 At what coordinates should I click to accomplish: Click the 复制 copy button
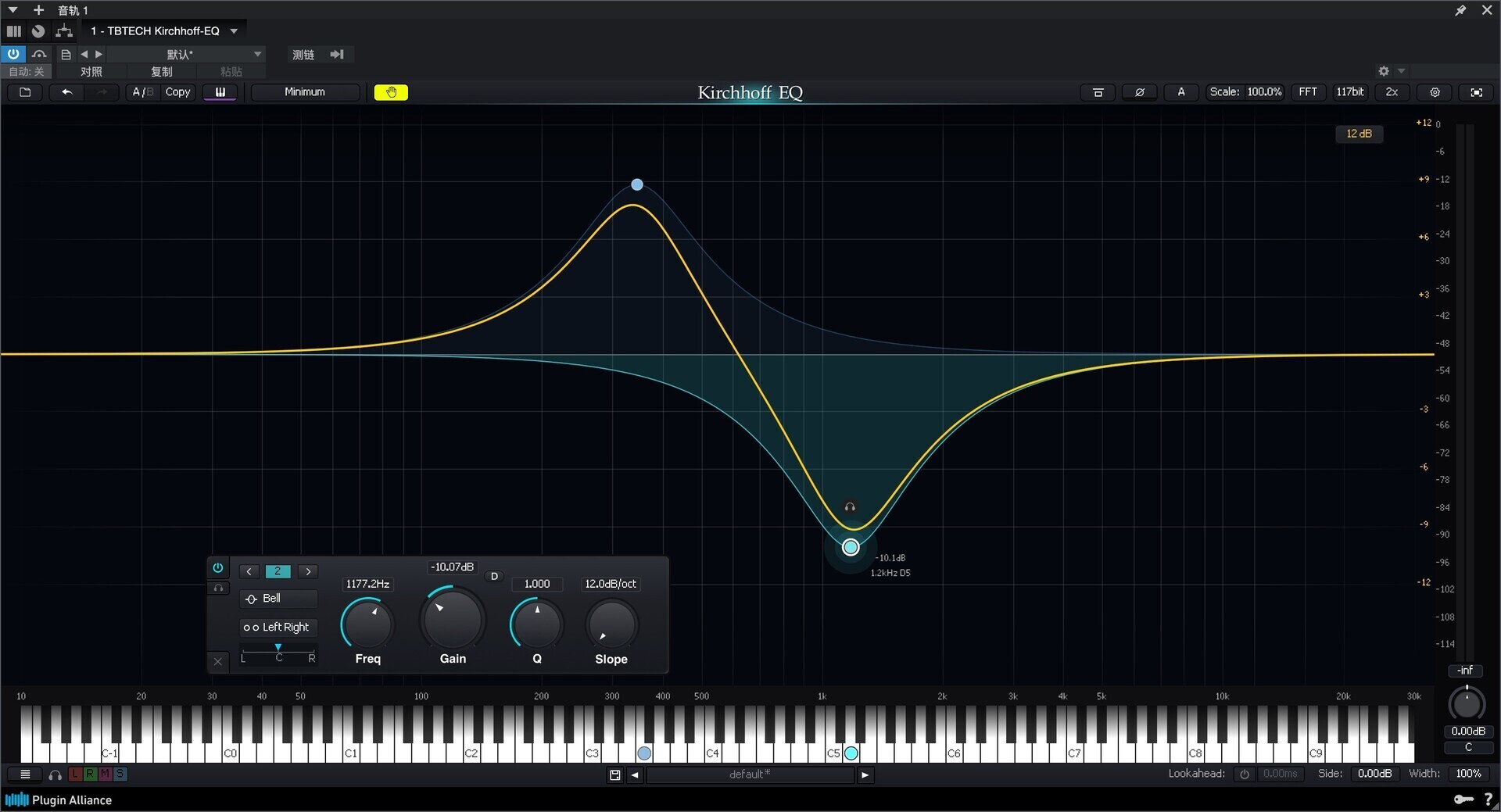(x=162, y=72)
